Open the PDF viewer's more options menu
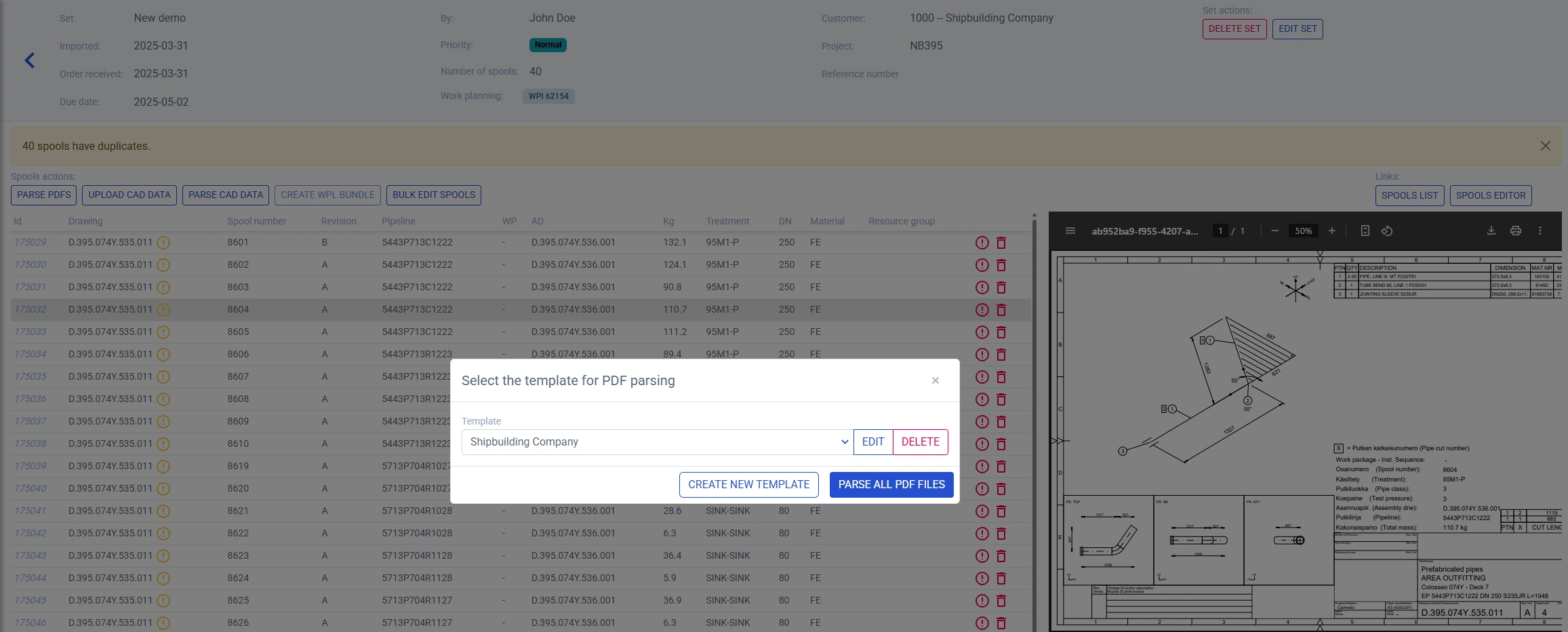 [1542, 231]
